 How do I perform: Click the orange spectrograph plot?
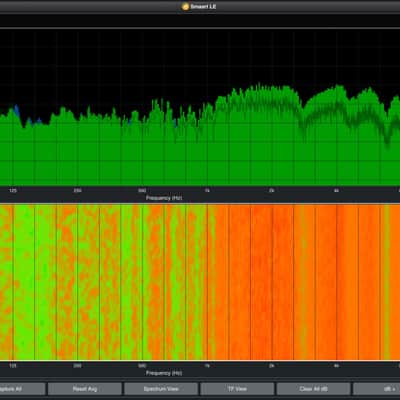[x=200, y=282]
